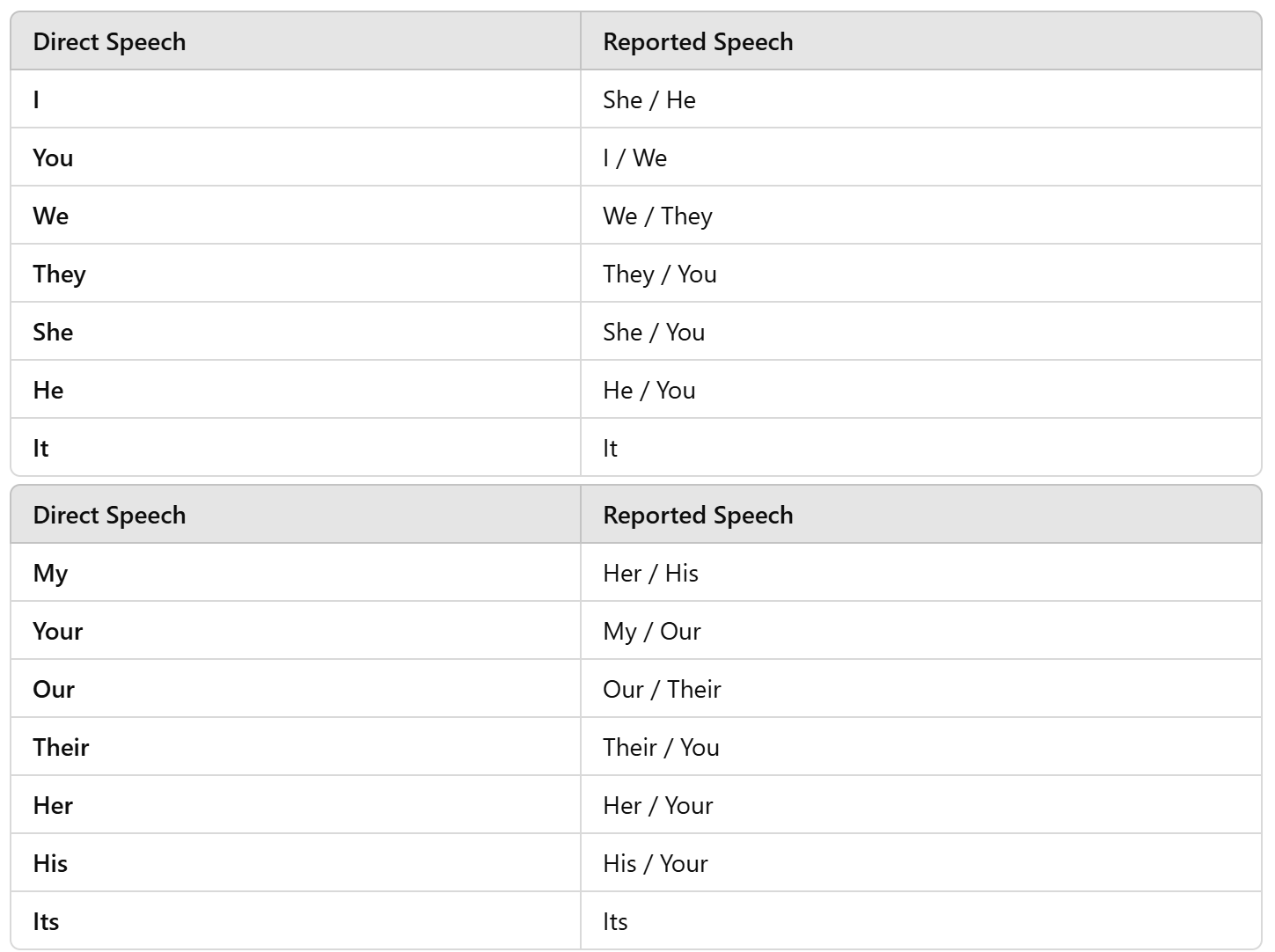Click the "Her / His" cell
Screen dimensions: 1275x952
(650, 573)
